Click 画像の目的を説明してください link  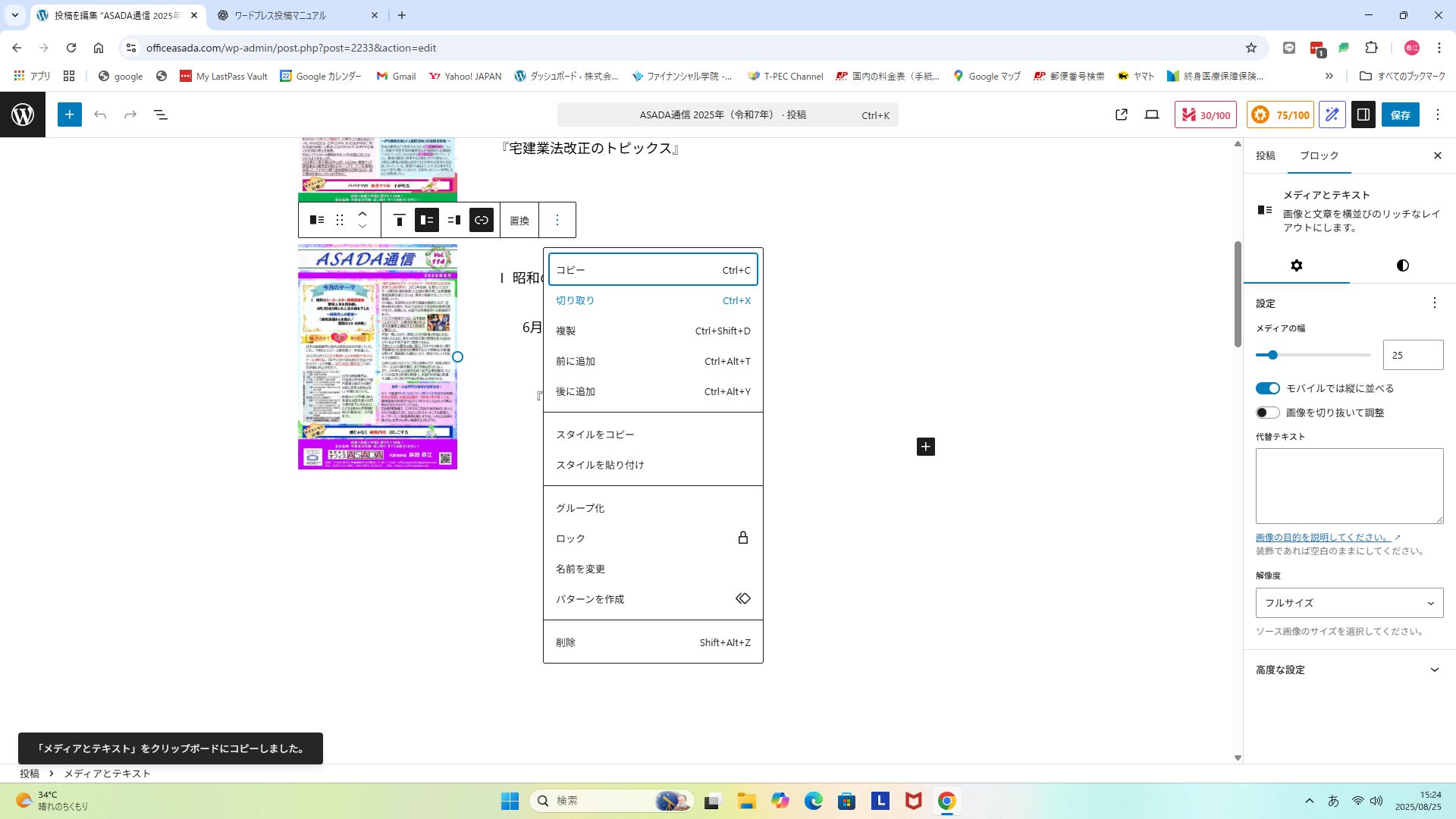[1323, 537]
